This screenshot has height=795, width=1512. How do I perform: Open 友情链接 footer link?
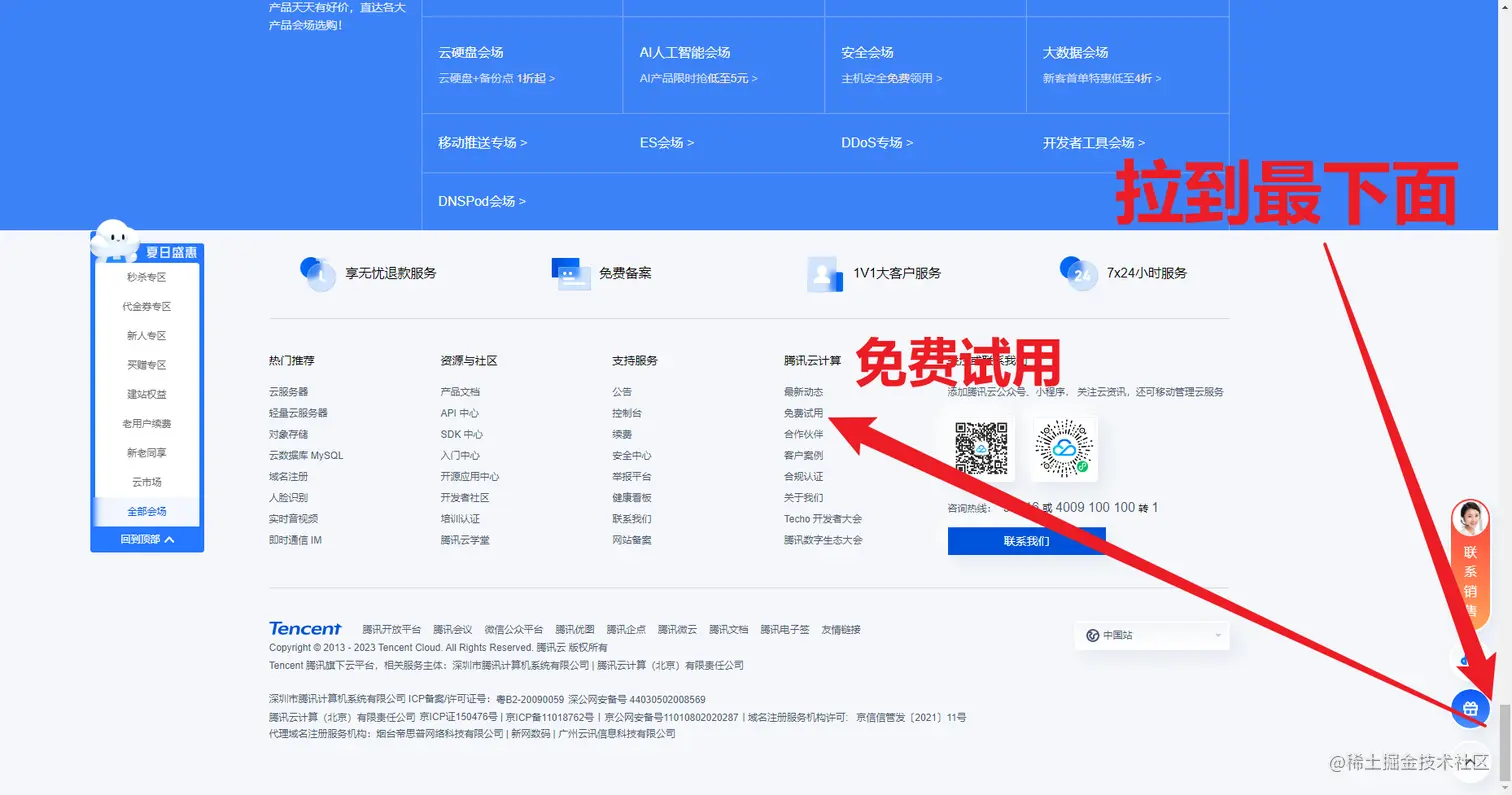(841, 630)
